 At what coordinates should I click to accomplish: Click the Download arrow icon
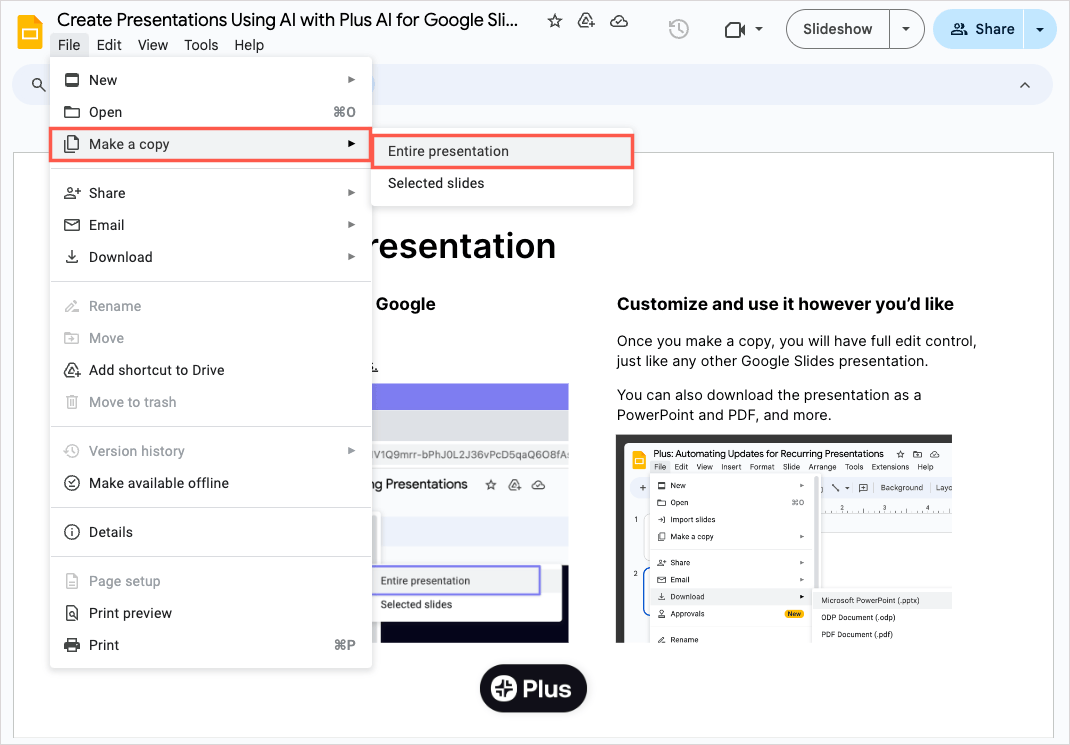(x=72, y=257)
